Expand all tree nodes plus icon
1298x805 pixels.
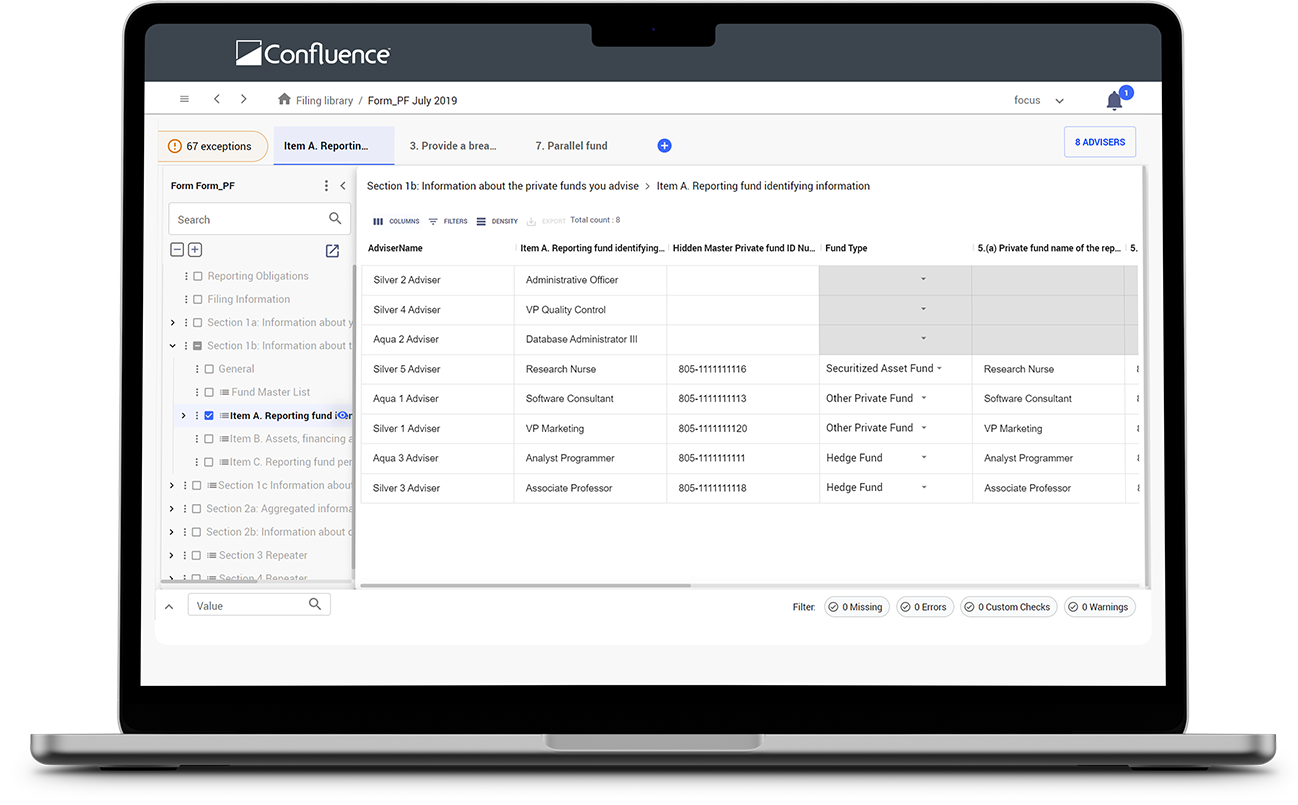coord(195,250)
